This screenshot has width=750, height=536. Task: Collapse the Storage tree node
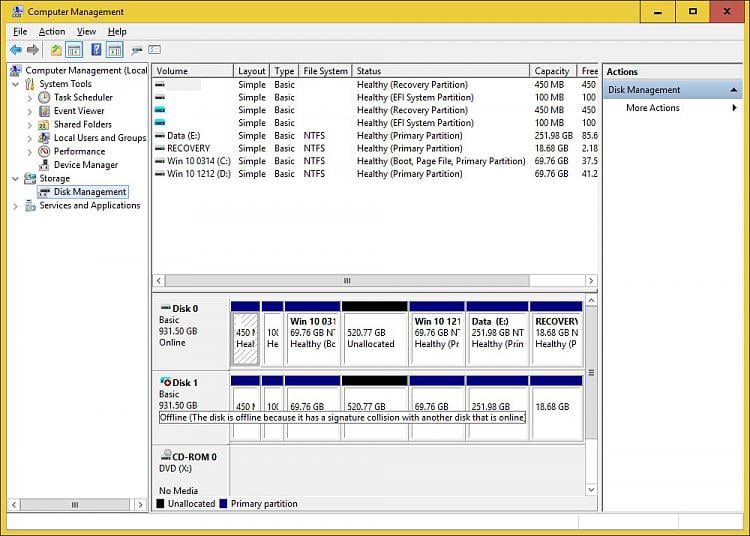coord(16,179)
